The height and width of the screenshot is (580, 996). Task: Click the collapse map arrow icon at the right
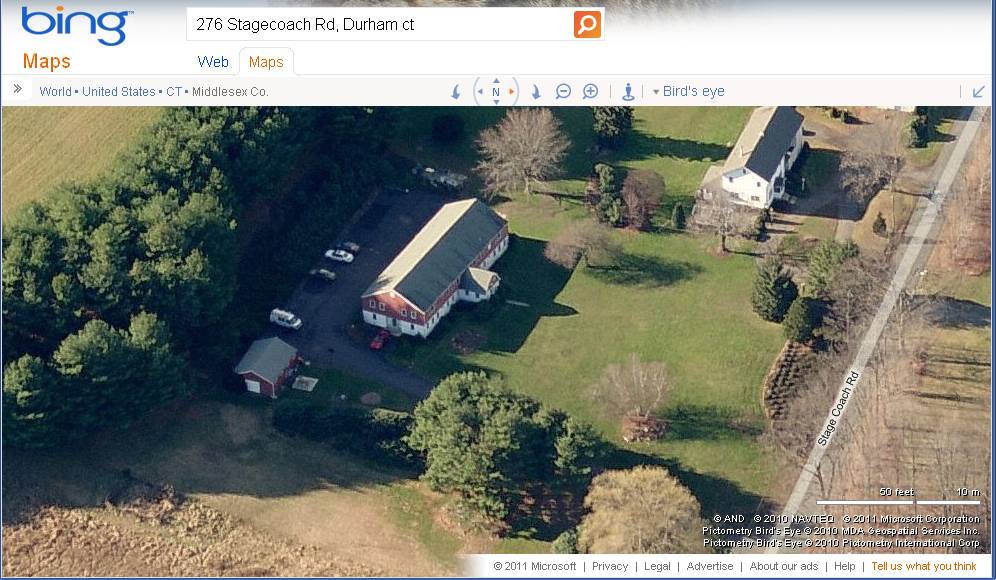978,92
